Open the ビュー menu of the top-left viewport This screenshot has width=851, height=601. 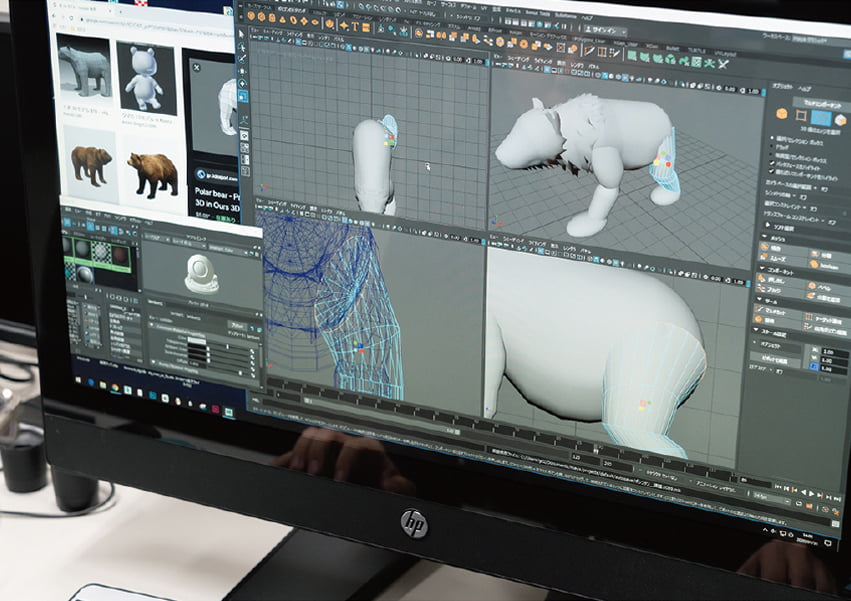[253, 30]
